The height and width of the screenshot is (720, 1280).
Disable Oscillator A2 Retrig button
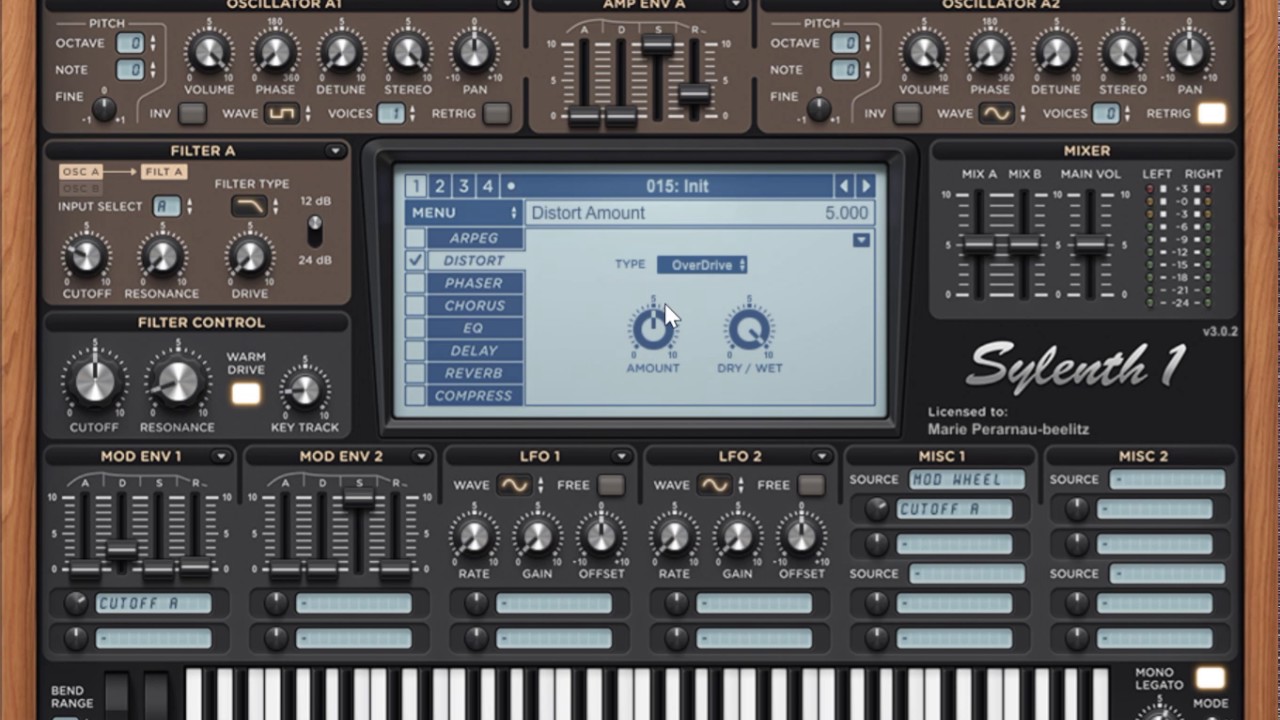pyautogui.click(x=1212, y=113)
